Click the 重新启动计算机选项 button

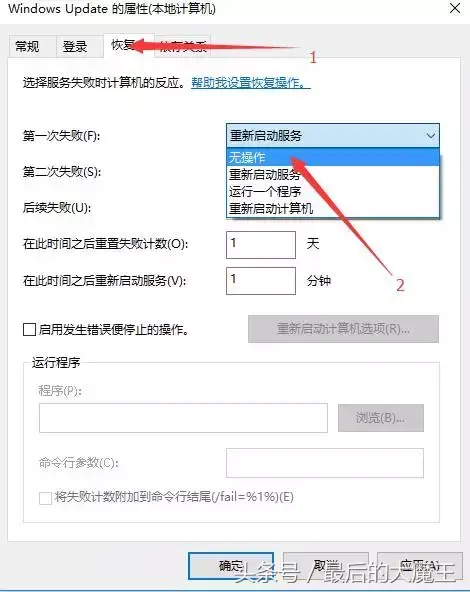343,329
